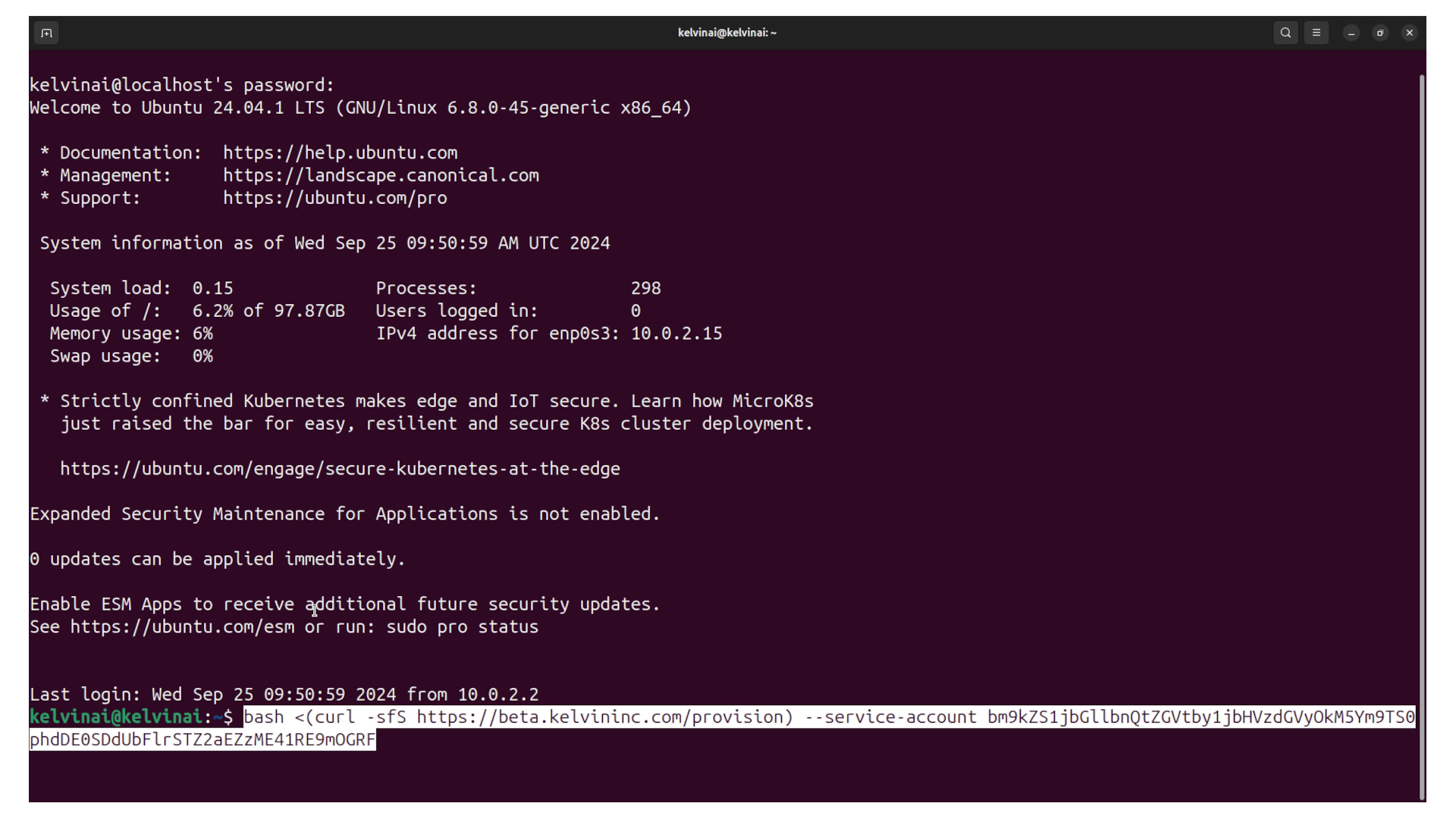This screenshot has height=819, width=1456.
Task: Minimize the terminal window
Action: coord(1351,33)
